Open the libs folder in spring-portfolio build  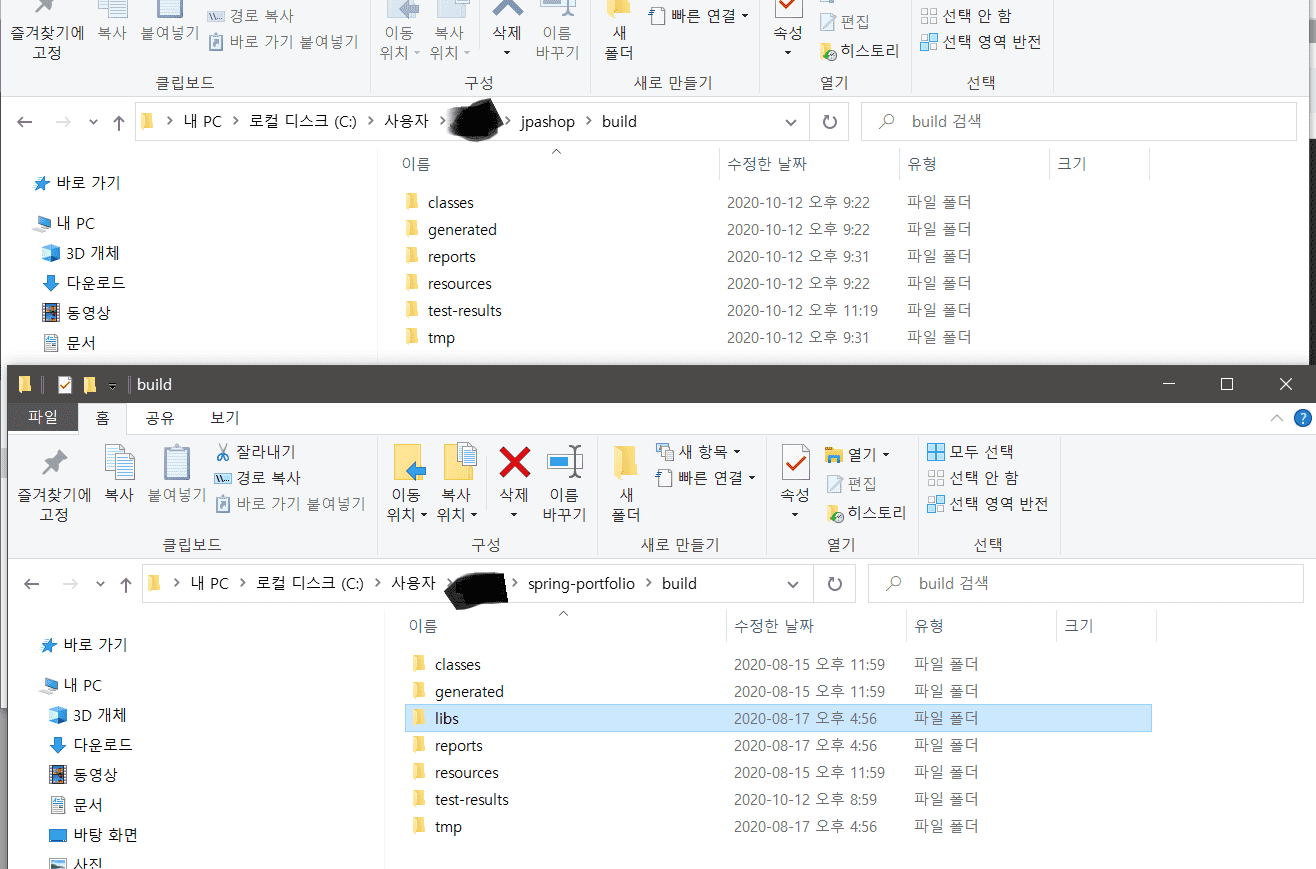pos(446,717)
